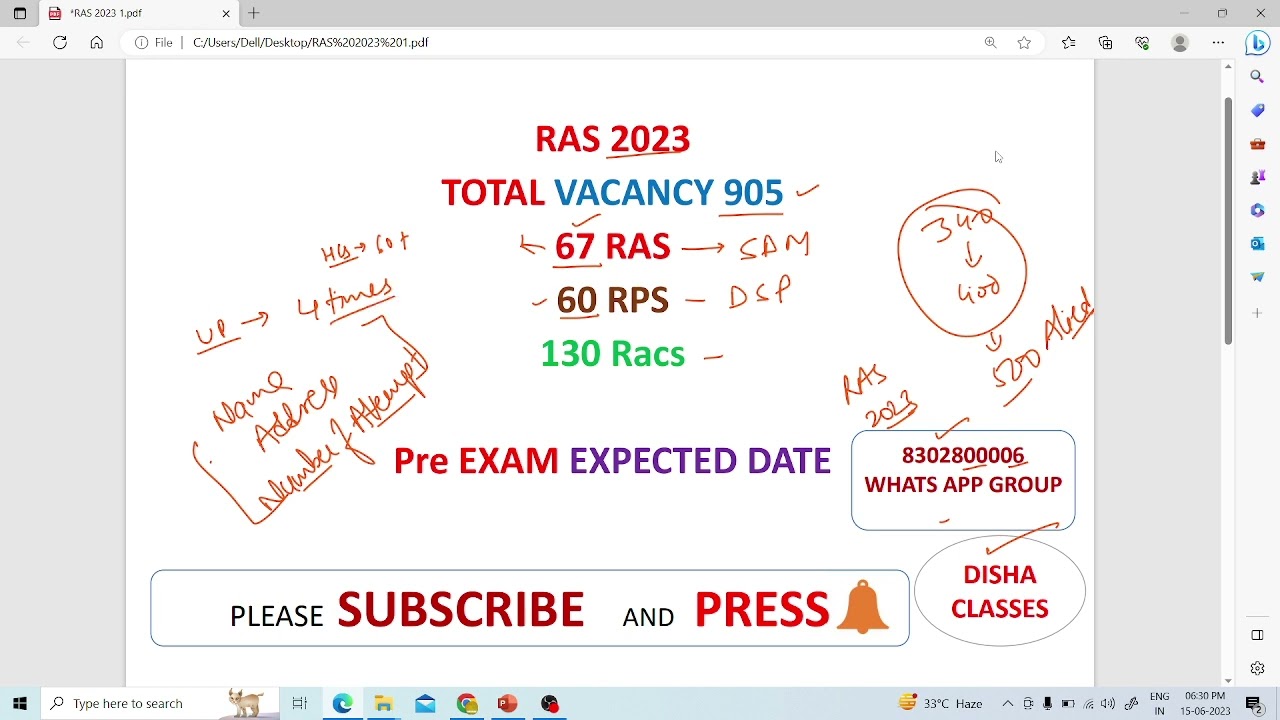
Task: Add a sidebar app with plus
Action: (x=1257, y=313)
